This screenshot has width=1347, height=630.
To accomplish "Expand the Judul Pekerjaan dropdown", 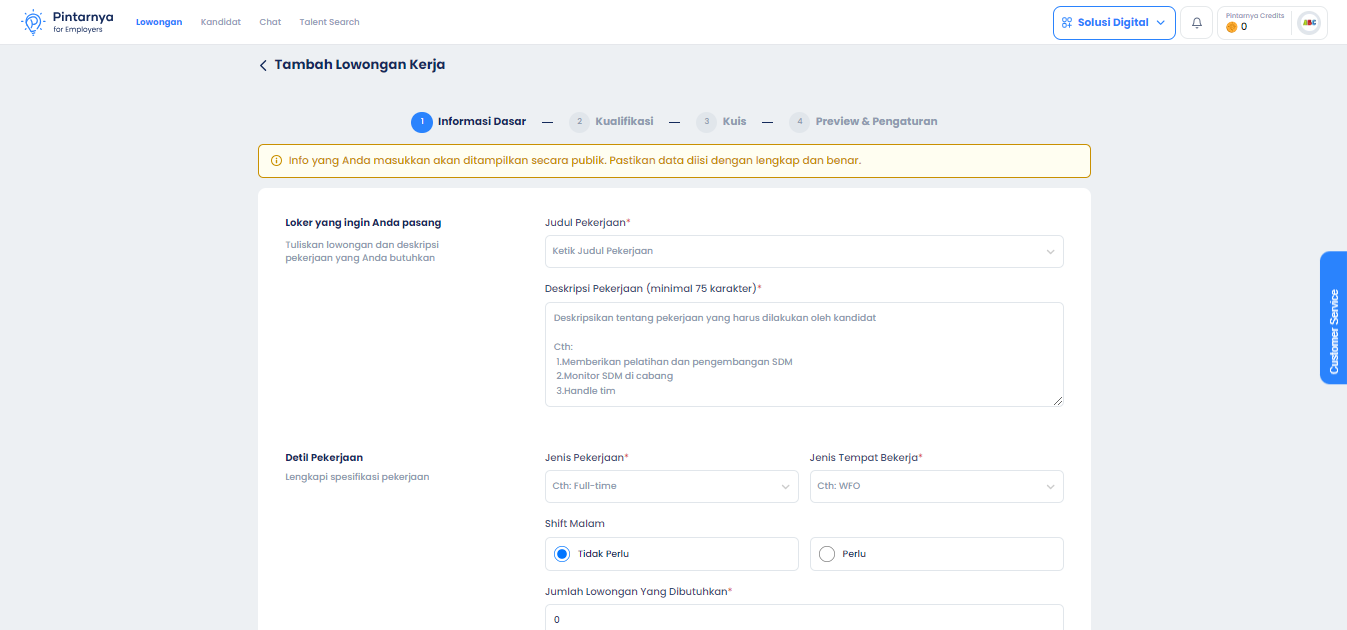I will 803,251.
